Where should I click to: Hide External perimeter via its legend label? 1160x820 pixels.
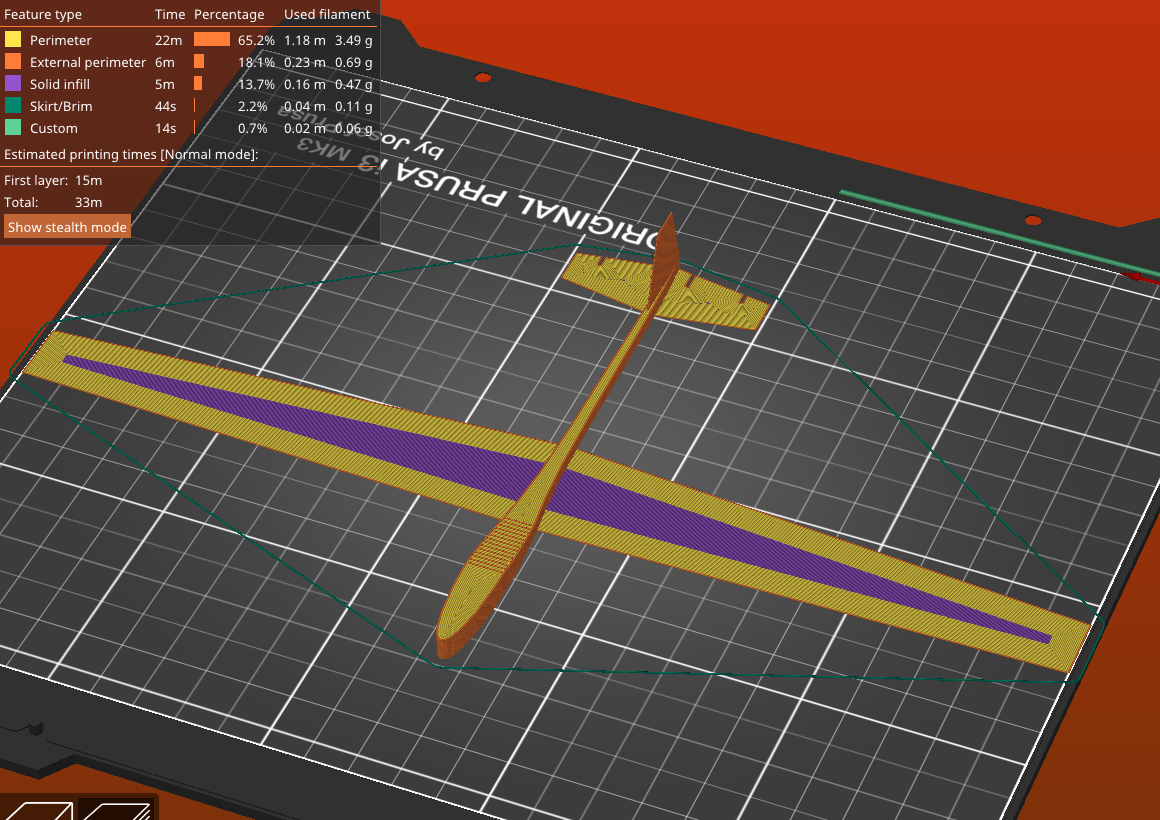click(x=88, y=62)
